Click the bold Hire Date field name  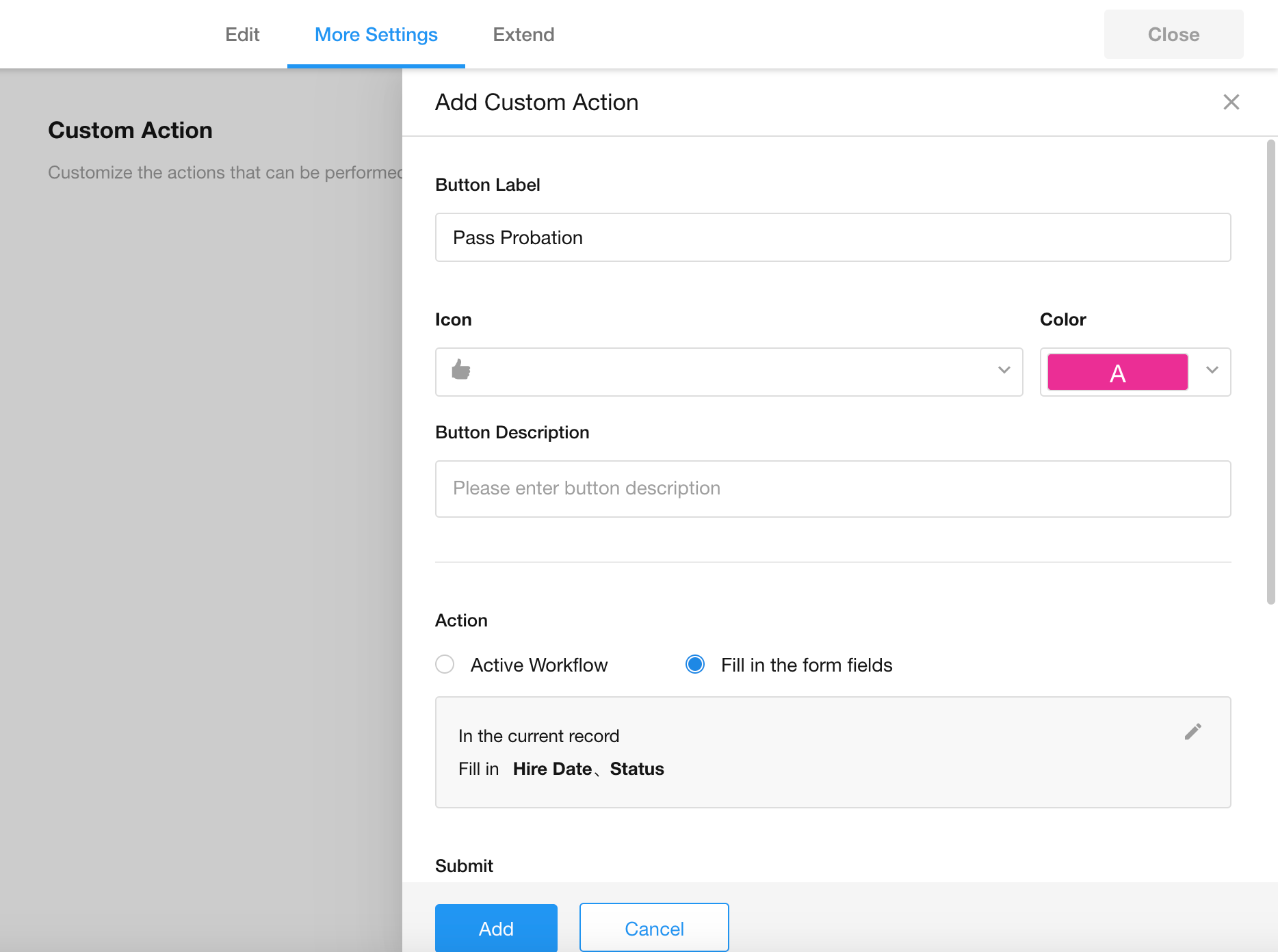coord(552,769)
